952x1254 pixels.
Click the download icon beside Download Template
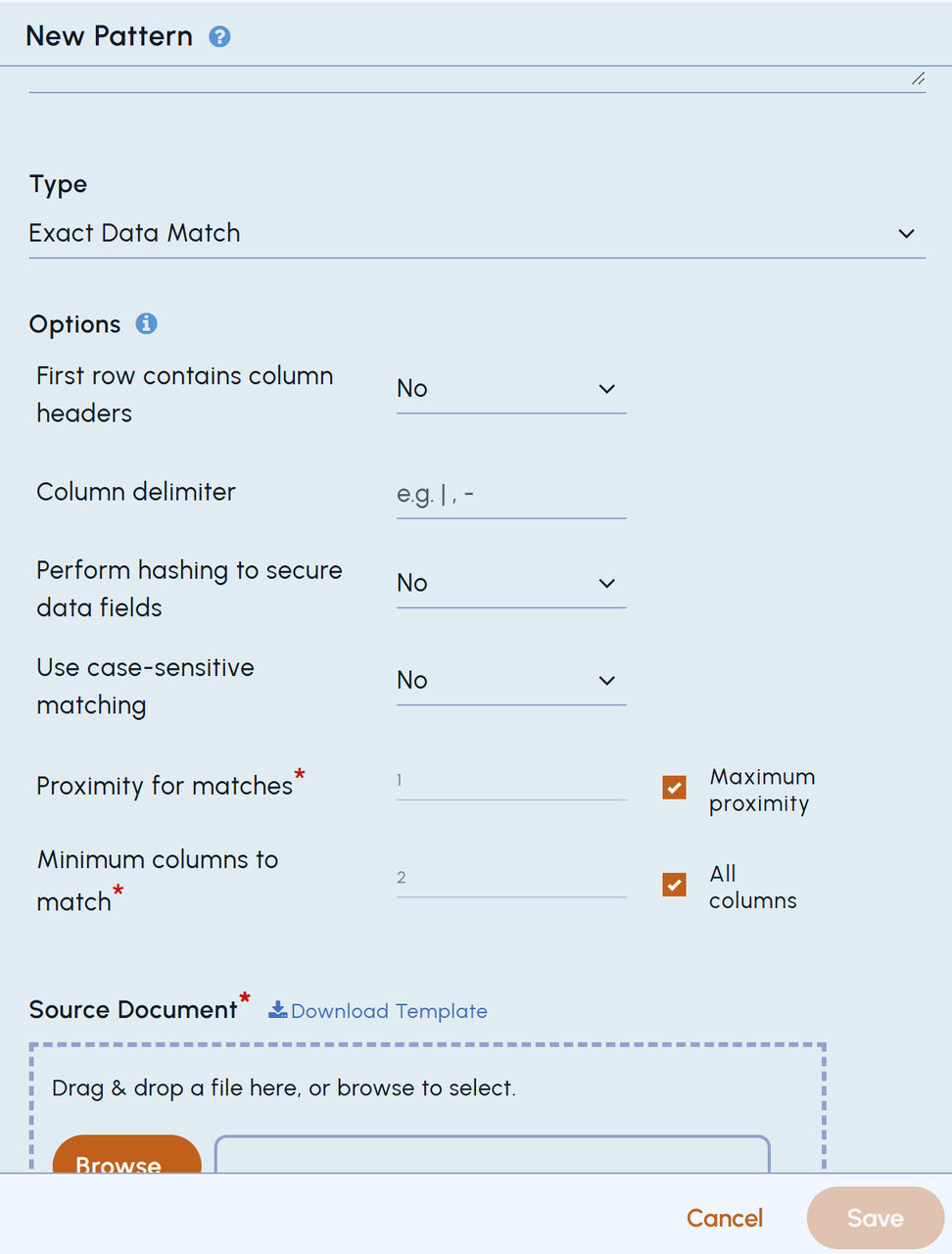click(278, 1010)
